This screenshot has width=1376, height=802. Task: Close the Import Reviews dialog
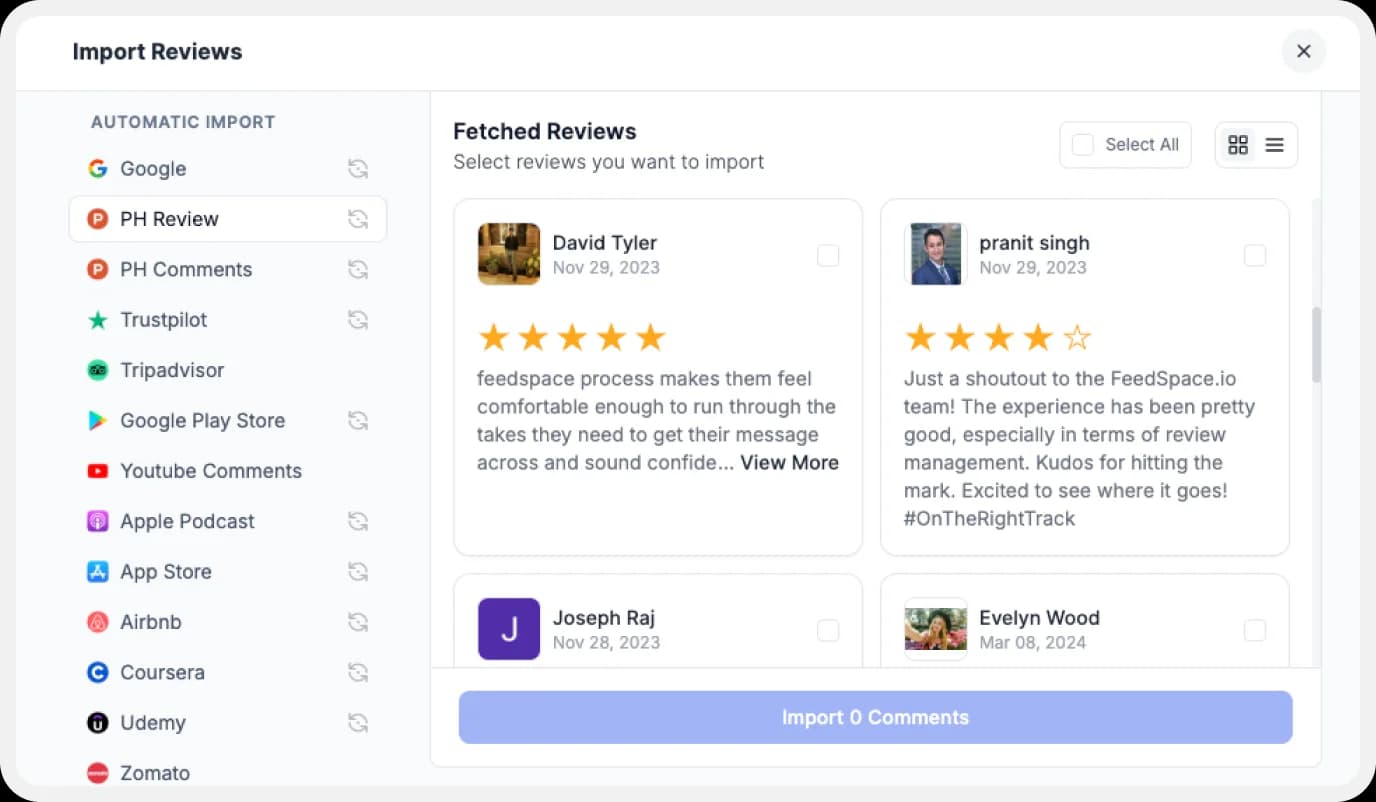1303,51
